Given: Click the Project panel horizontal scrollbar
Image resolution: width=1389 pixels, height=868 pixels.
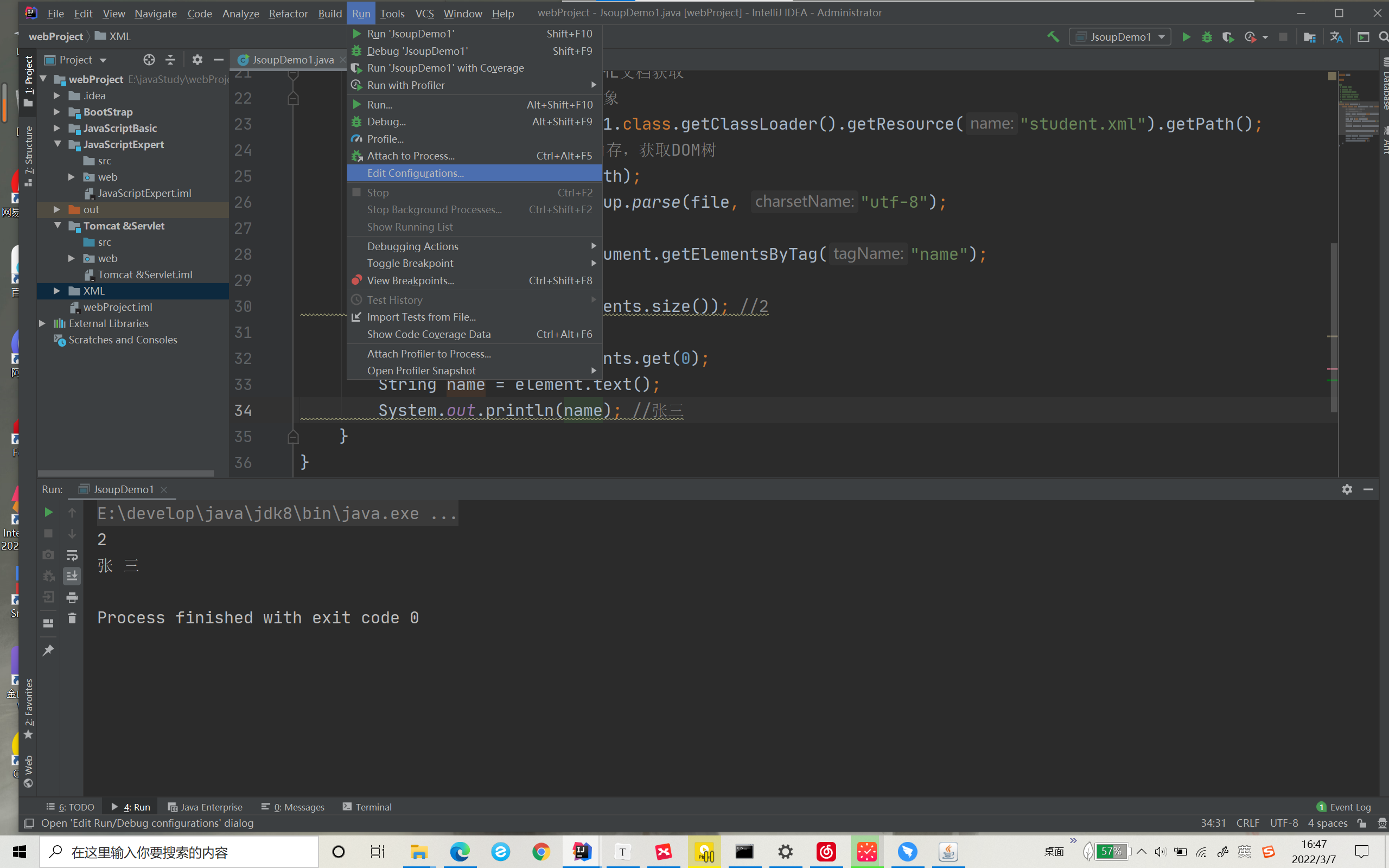Looking at the screenshot, I should [x=126, y=474].
